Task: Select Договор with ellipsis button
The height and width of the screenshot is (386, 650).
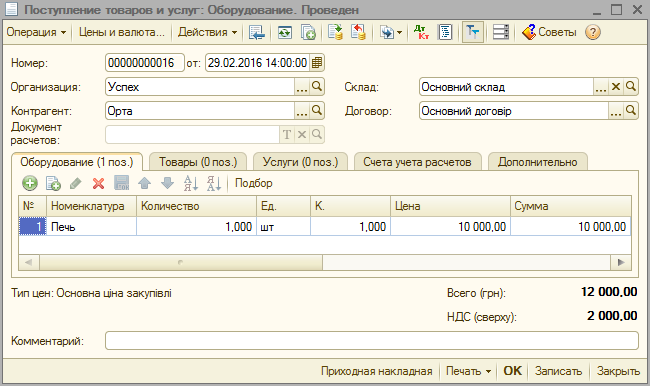Action: coord(616,111)
